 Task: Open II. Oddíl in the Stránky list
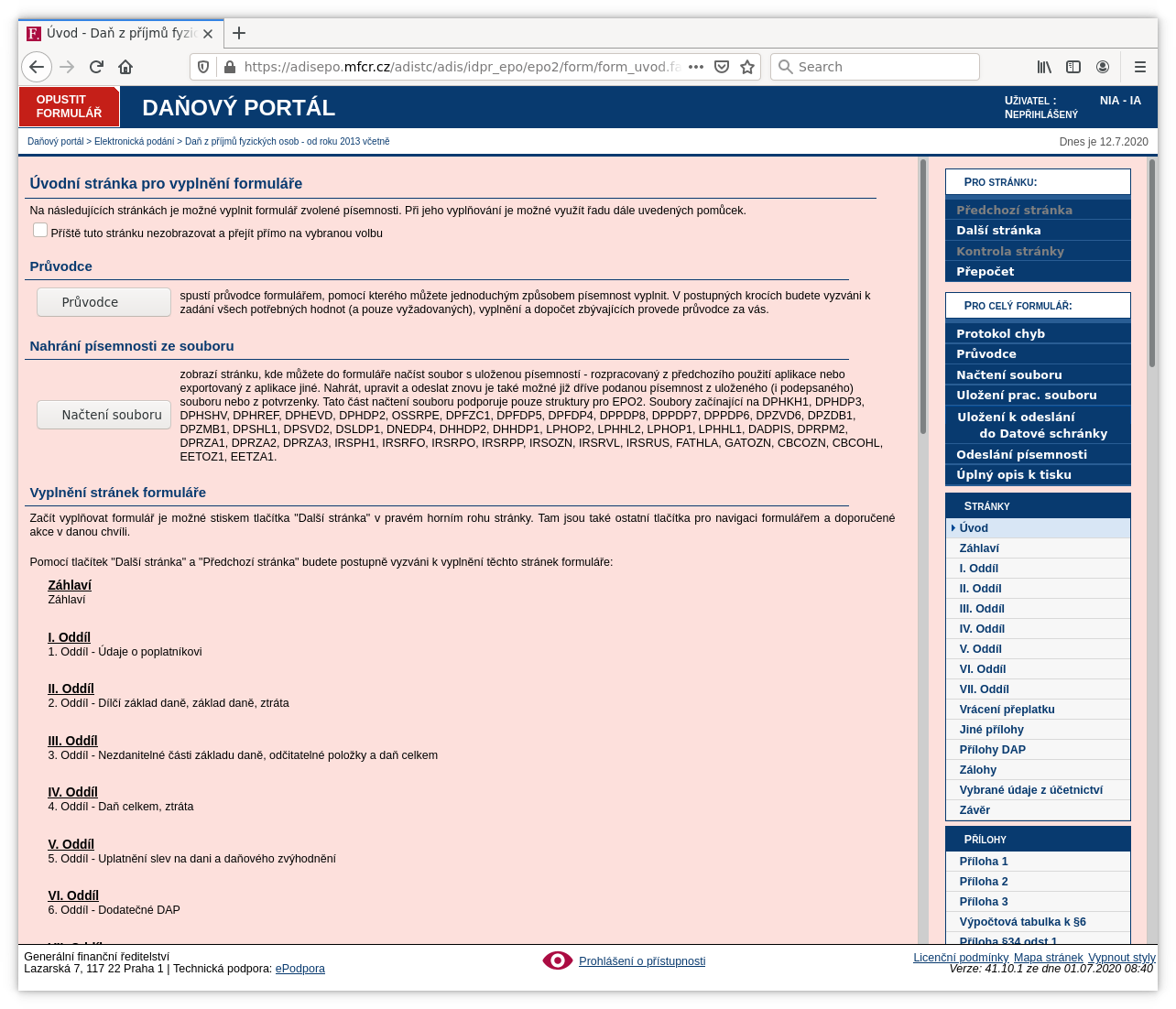tap(1038, 589)
